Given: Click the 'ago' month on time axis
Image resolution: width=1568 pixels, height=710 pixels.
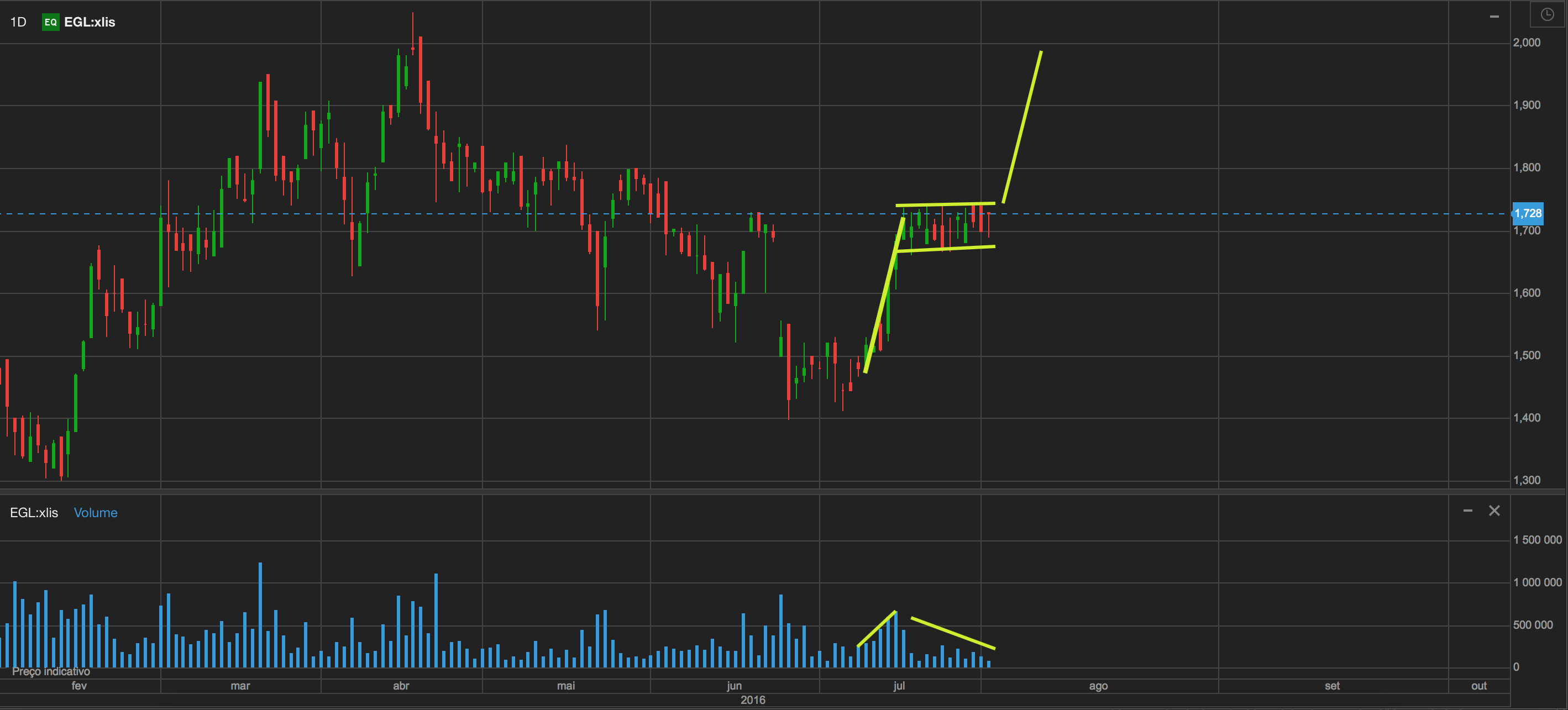Looking at the screenshot, I should point(1098,686).
